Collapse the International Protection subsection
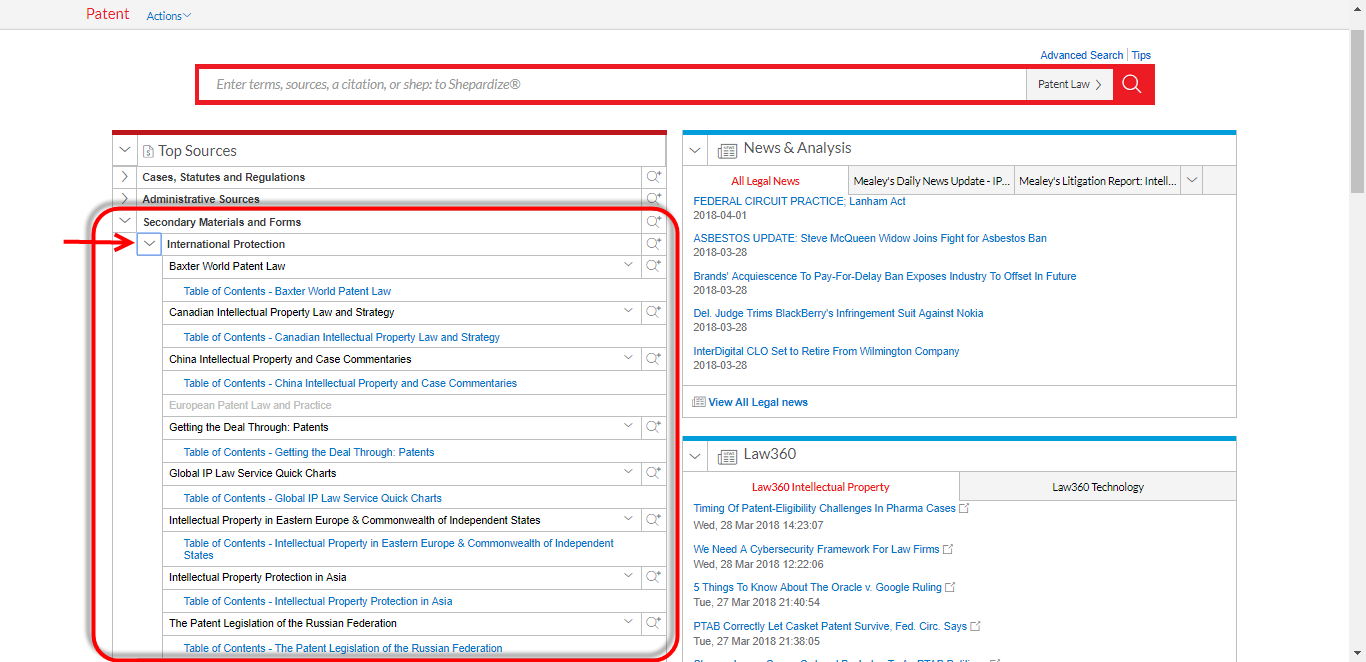Screen dimensions: 1366x662 click(x=149, y=244)
